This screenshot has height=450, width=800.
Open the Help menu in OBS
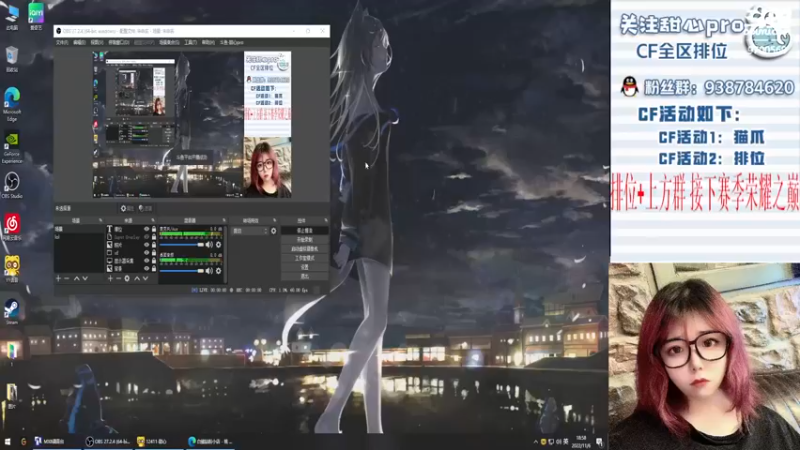pos(208,42)
